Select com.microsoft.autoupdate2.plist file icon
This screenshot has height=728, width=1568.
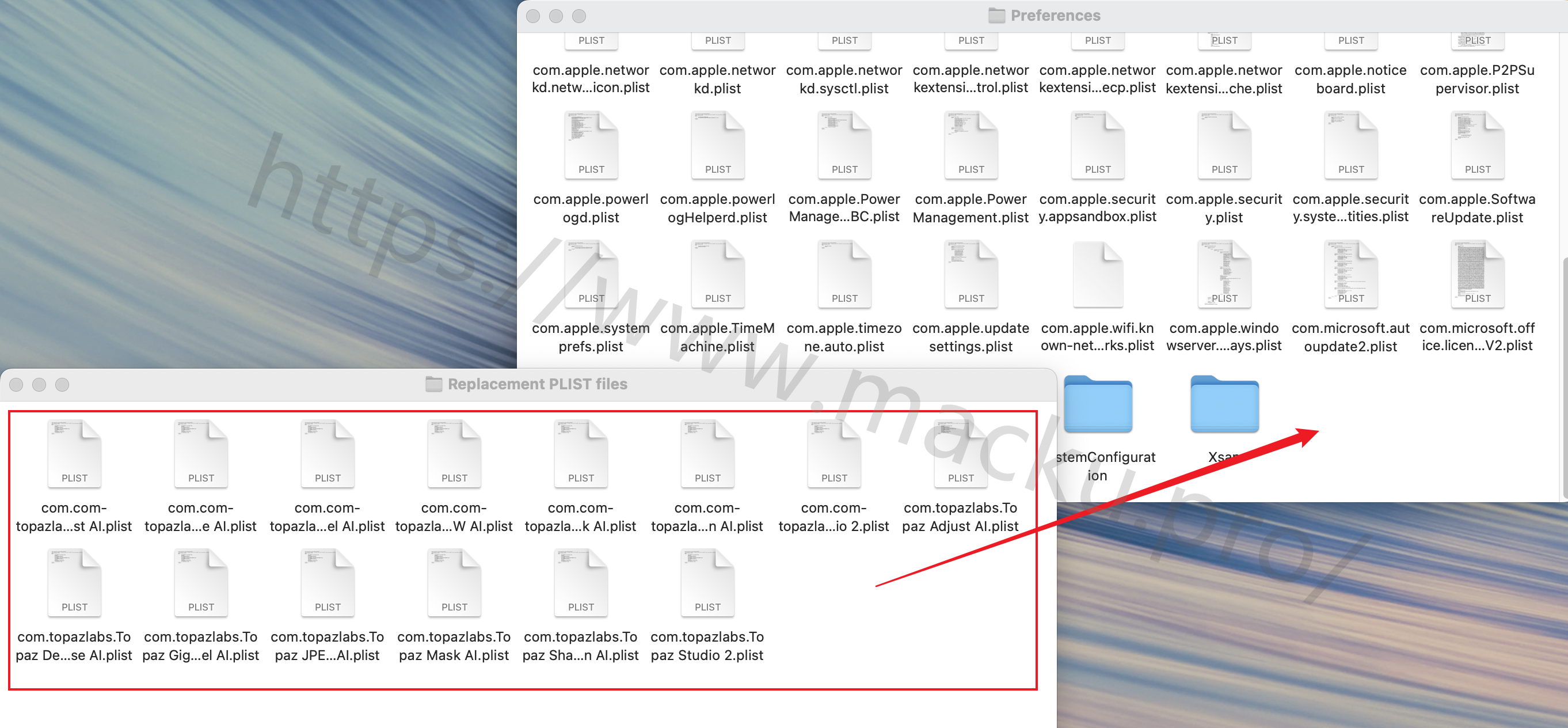(x=1350, y=274)
